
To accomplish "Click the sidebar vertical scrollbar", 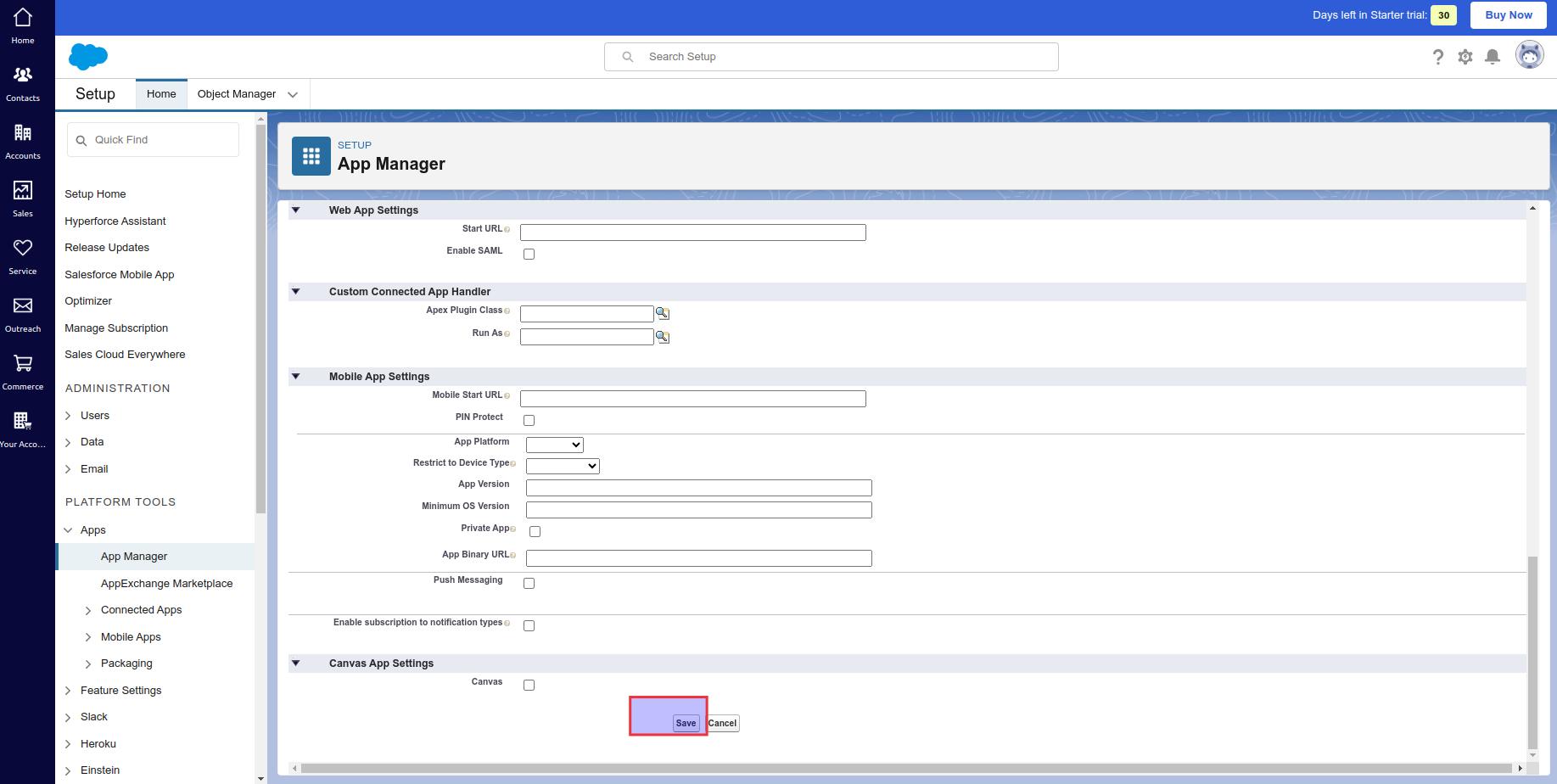I will click(x=260, y=318).
